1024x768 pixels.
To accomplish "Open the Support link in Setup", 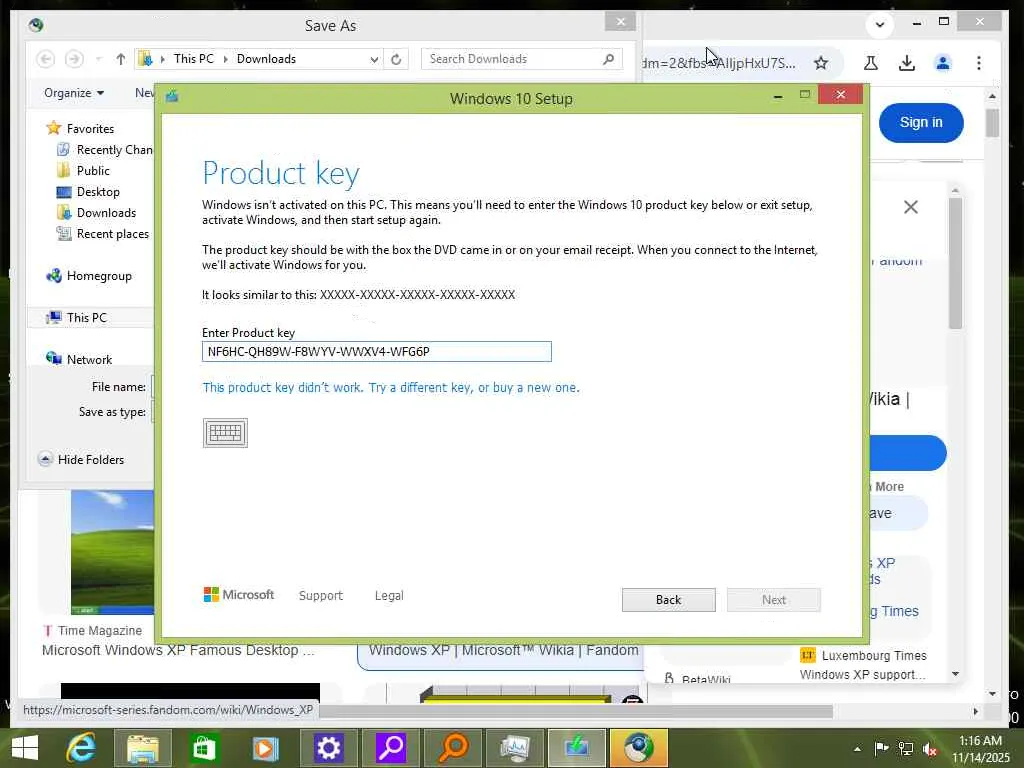I will [x=321, y=596].
